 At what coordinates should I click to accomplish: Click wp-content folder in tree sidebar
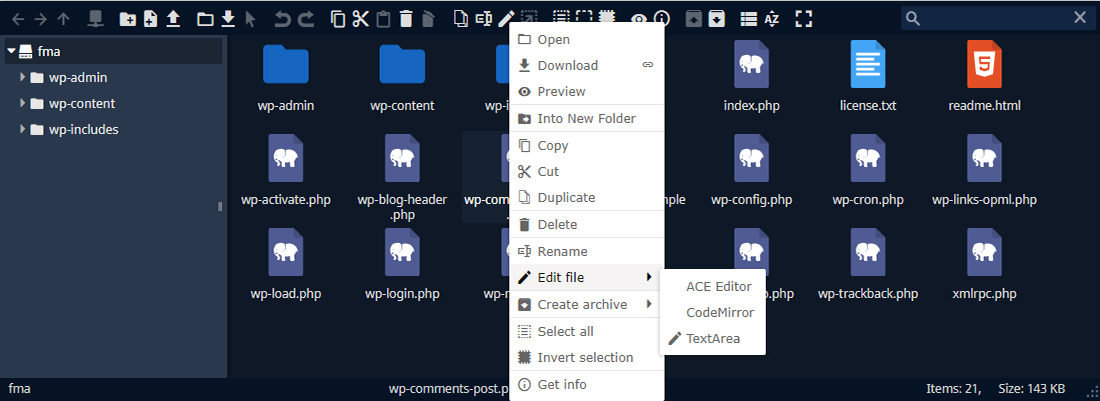(x=82, y=103)
